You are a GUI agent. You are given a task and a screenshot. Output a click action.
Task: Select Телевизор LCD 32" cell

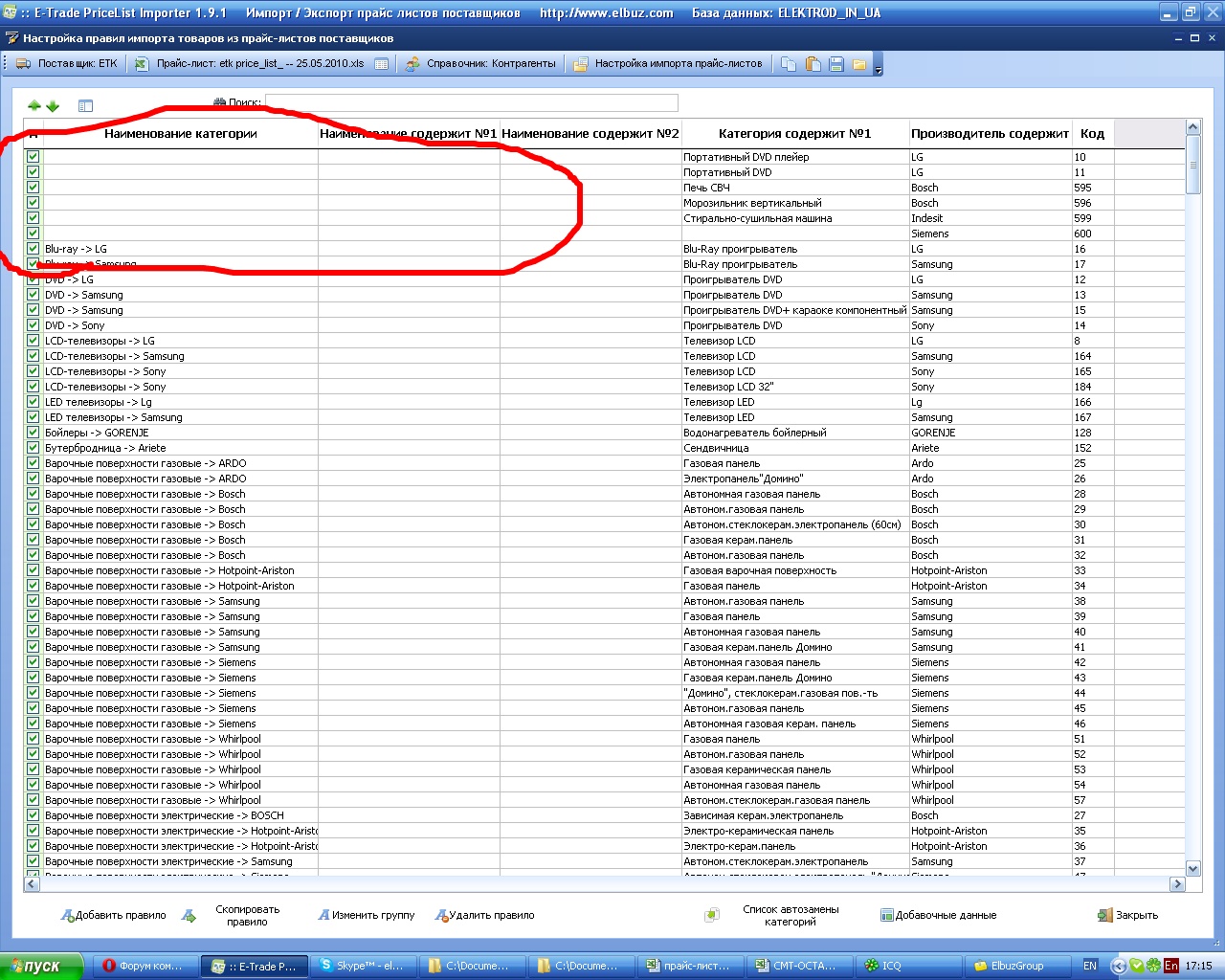(x=795, y=387)
